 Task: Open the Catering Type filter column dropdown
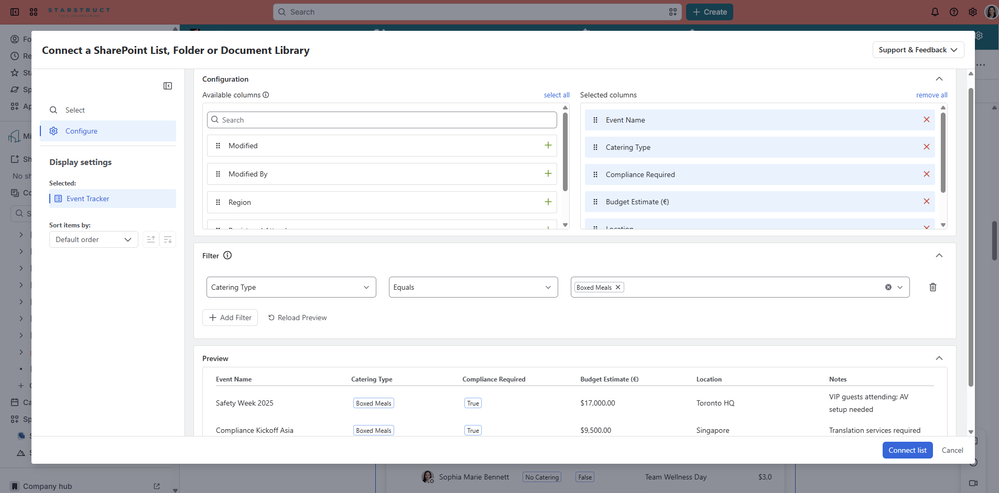(x=291, y=287)
